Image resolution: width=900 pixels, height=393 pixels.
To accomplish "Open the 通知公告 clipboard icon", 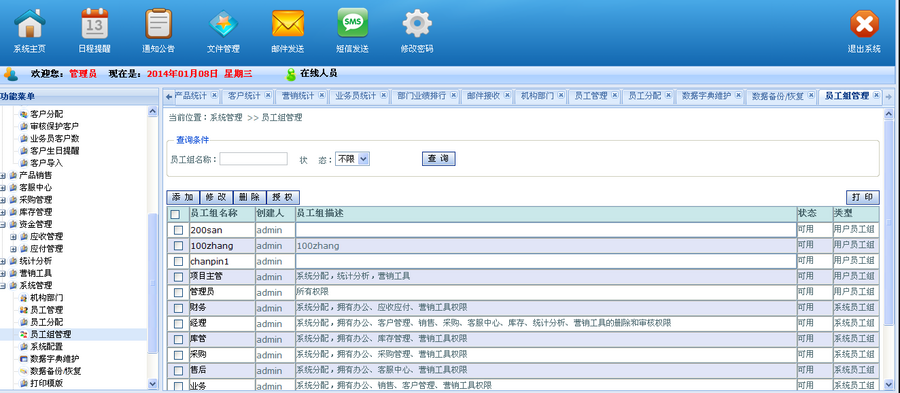I will point(158,24).
